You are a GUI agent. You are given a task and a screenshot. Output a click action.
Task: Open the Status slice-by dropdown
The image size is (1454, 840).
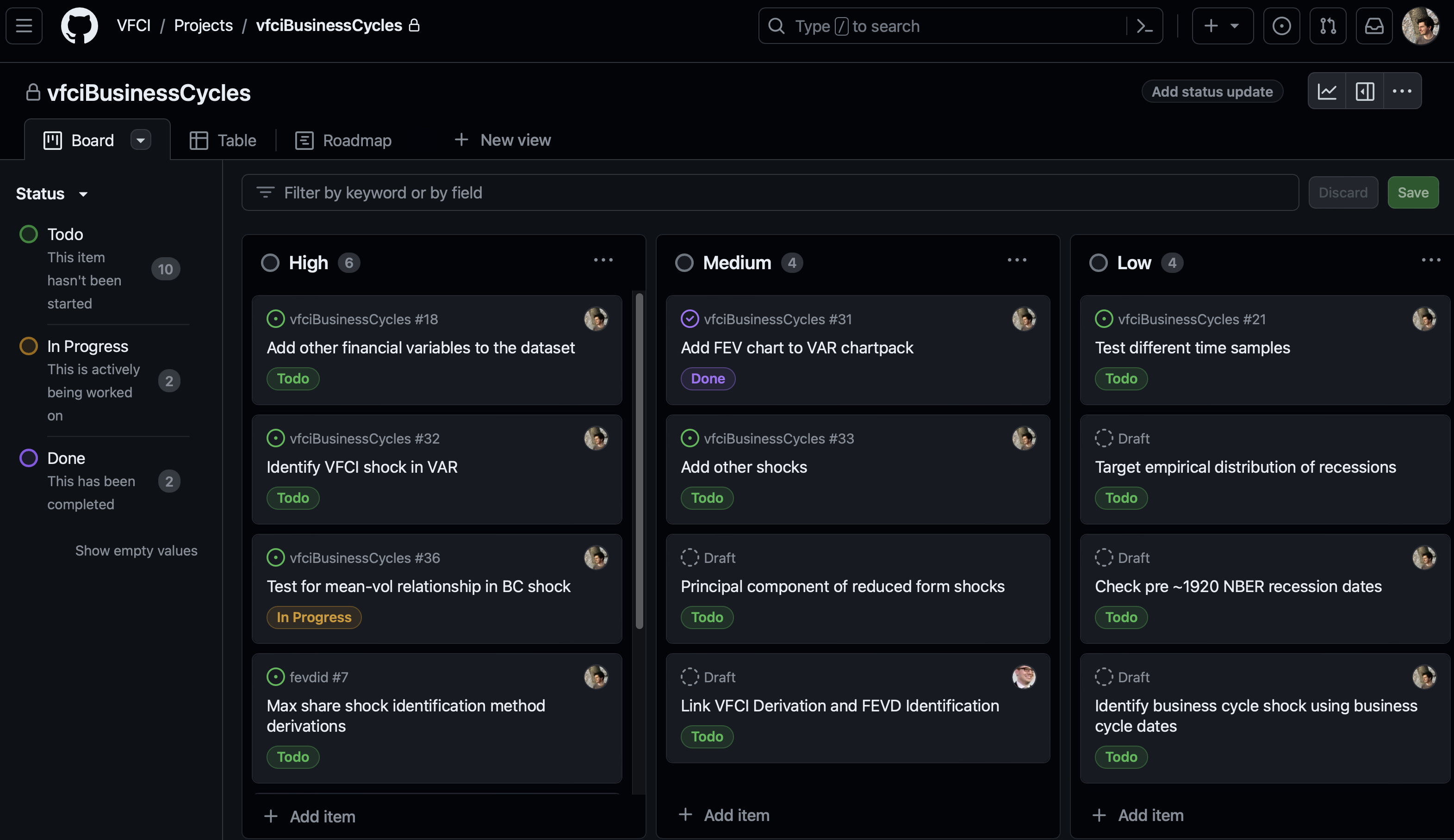pyautogui.click(x=52, y=194)
